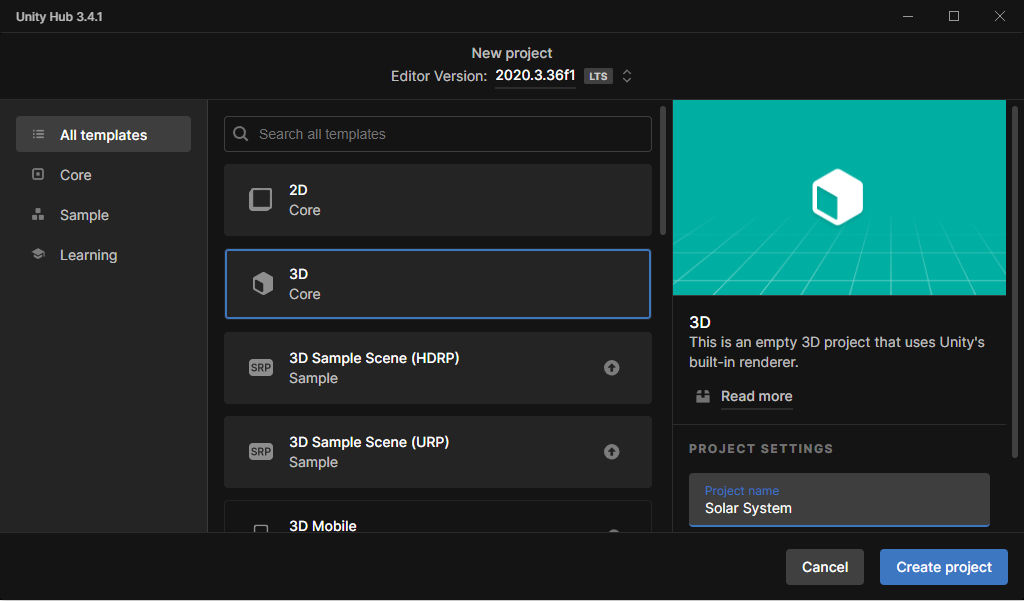
Task: Click the 2D template square icon
Action: (x=261, y=200)
